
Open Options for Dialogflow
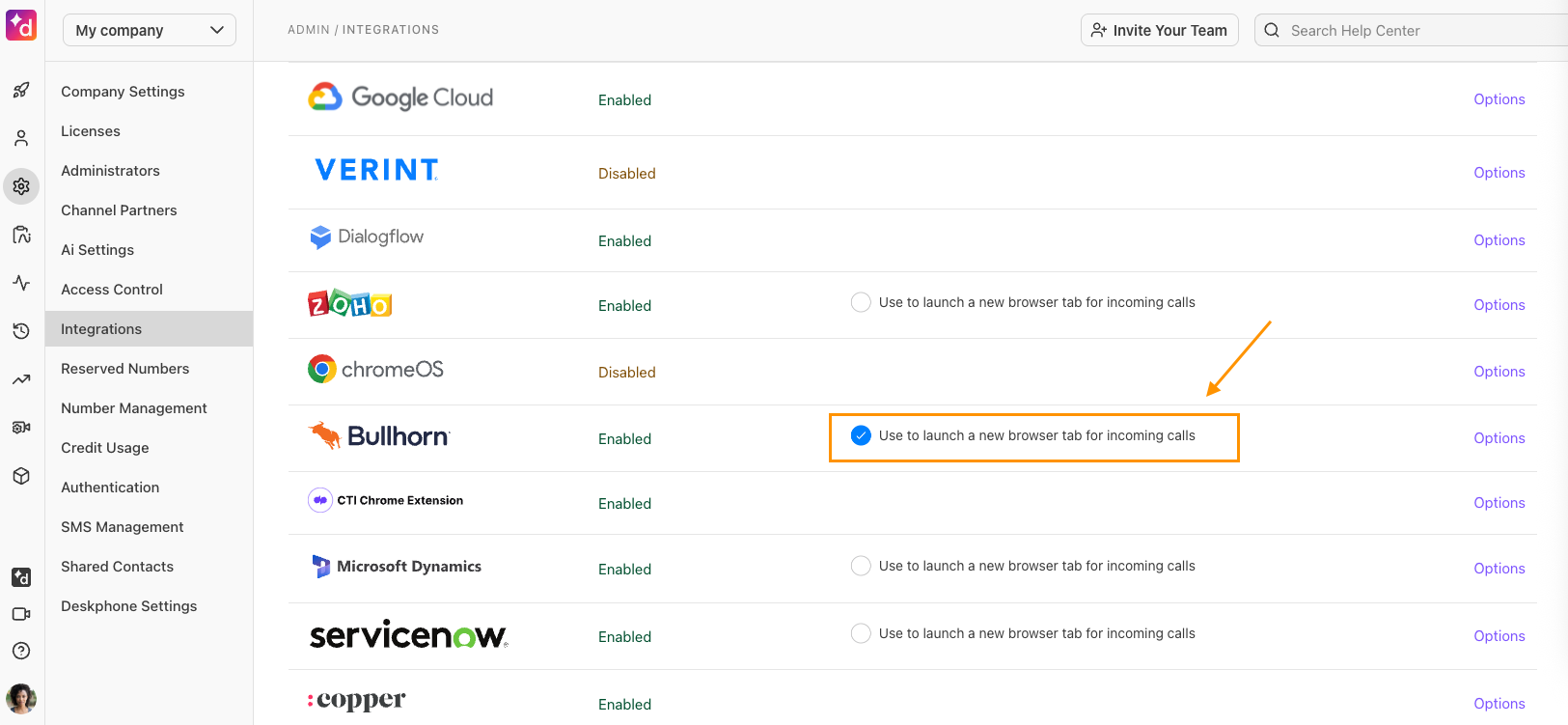coord(1499,240)
